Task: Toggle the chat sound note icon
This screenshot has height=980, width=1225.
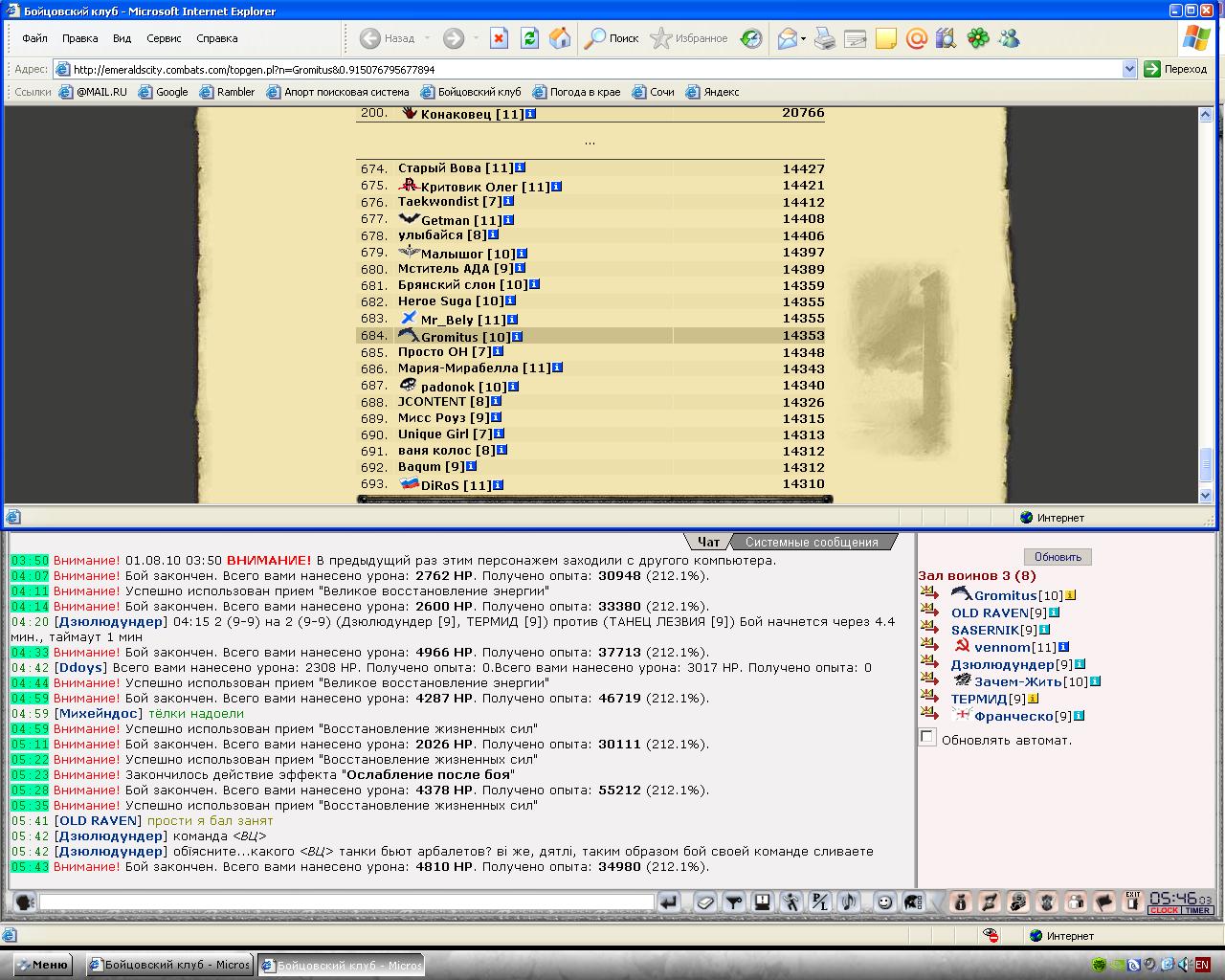Action: [848, 902]
